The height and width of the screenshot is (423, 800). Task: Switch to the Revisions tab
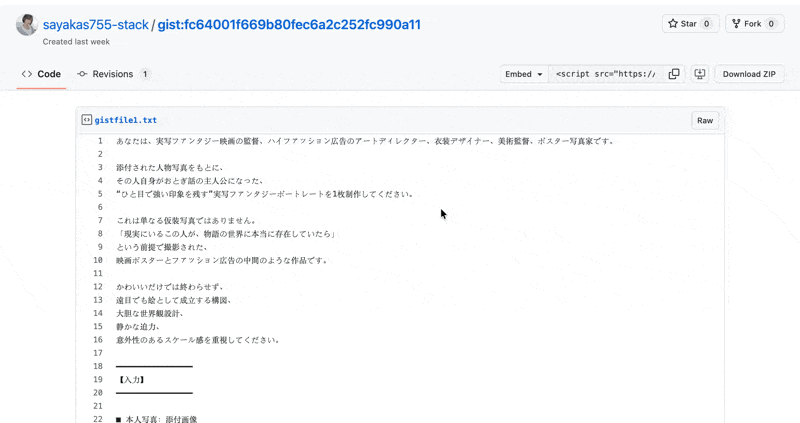click(x=114, y=74)
